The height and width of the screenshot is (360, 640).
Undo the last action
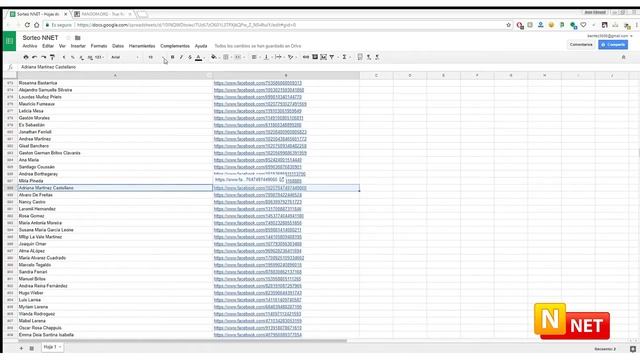click(35, 57)
